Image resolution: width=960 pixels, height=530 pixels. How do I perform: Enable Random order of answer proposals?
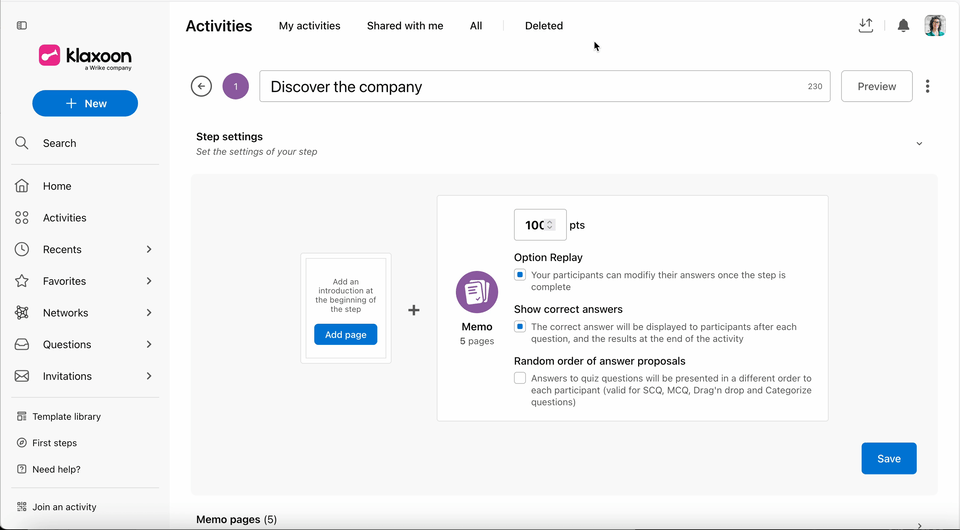[520, 378]
